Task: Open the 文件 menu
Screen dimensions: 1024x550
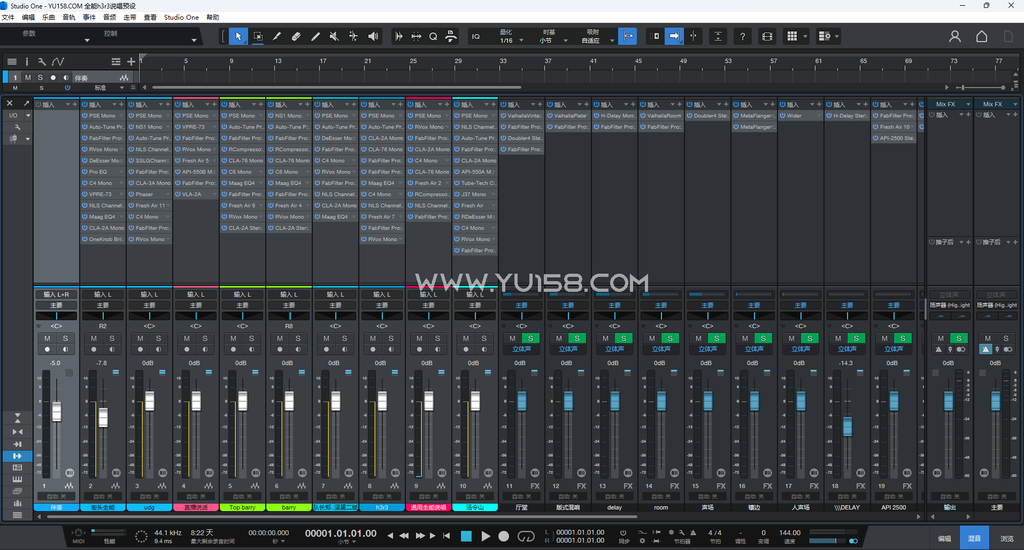Action: (x=8, y=18)
